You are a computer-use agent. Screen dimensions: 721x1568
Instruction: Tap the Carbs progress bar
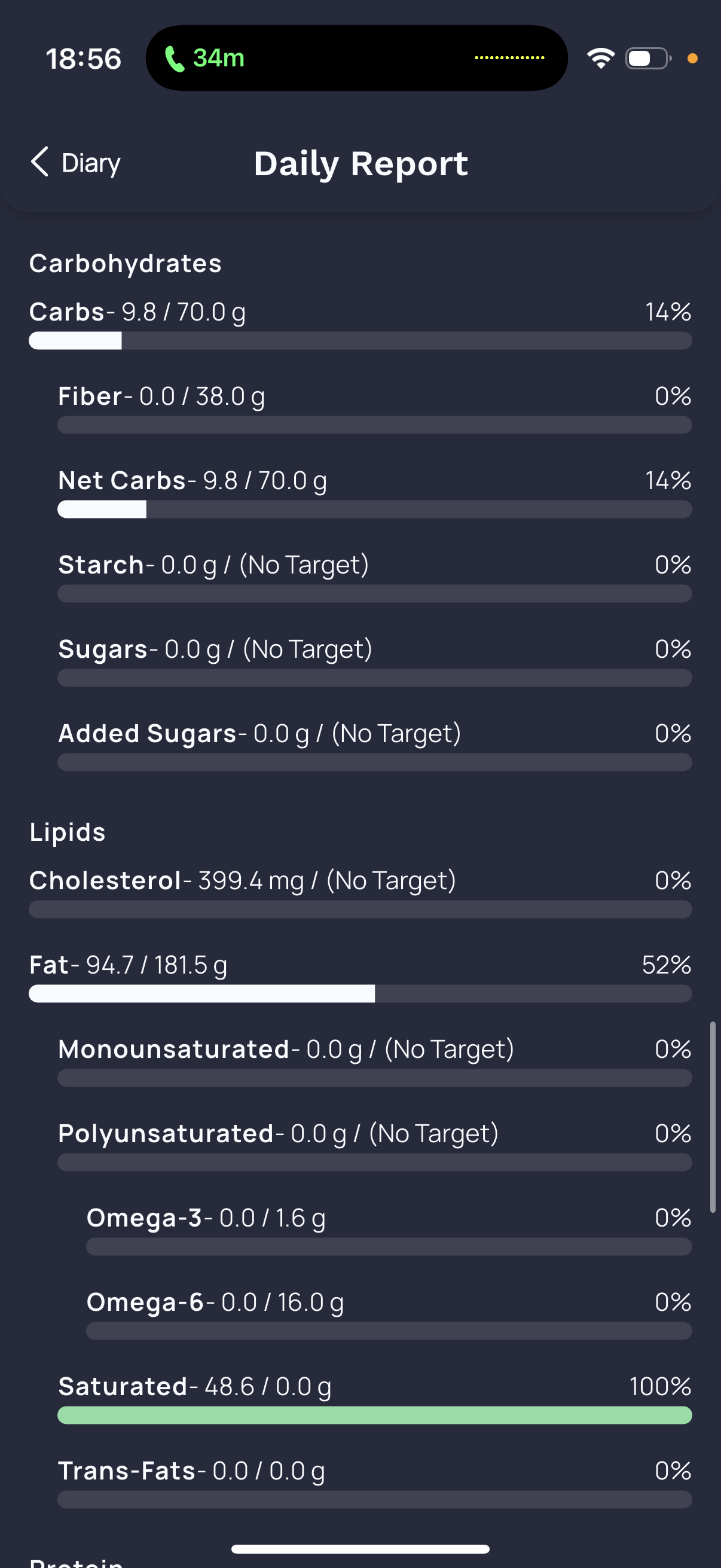pyautogui.click(x=360, y=341)
